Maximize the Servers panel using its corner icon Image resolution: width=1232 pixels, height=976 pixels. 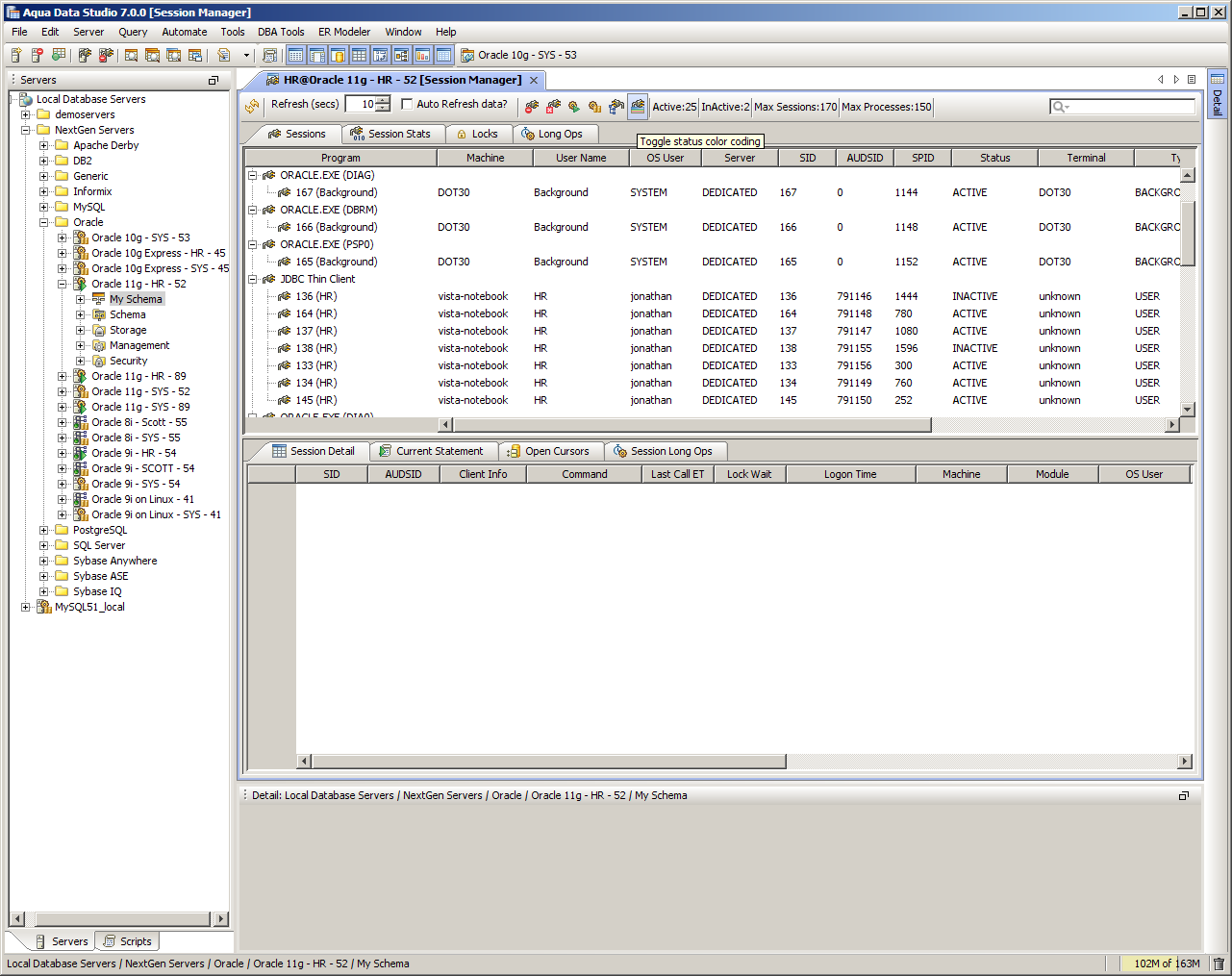click(214, 81)
